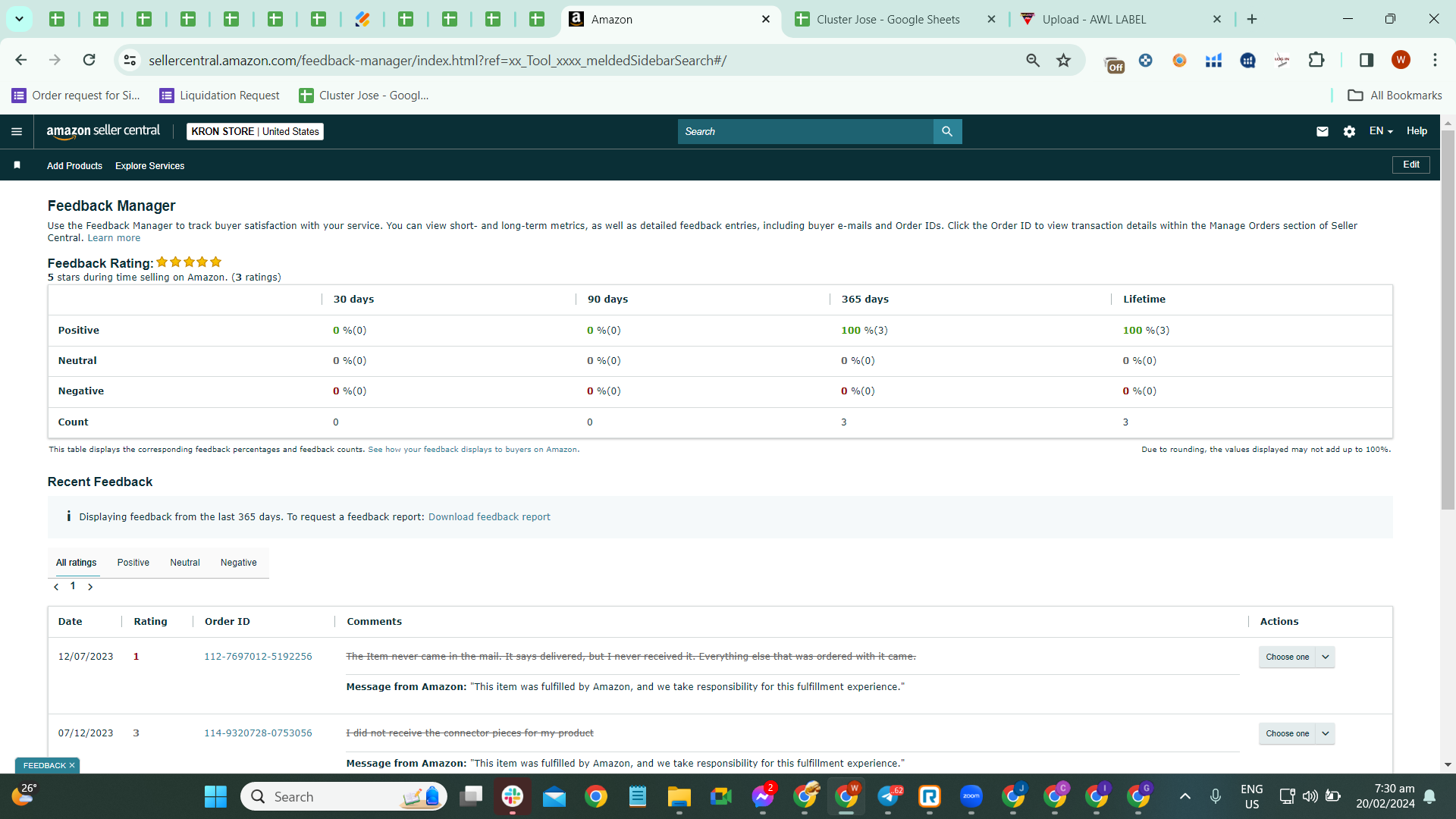Open Choose one dropdown for order 114-9320728-0753056

pos(1296,733)
